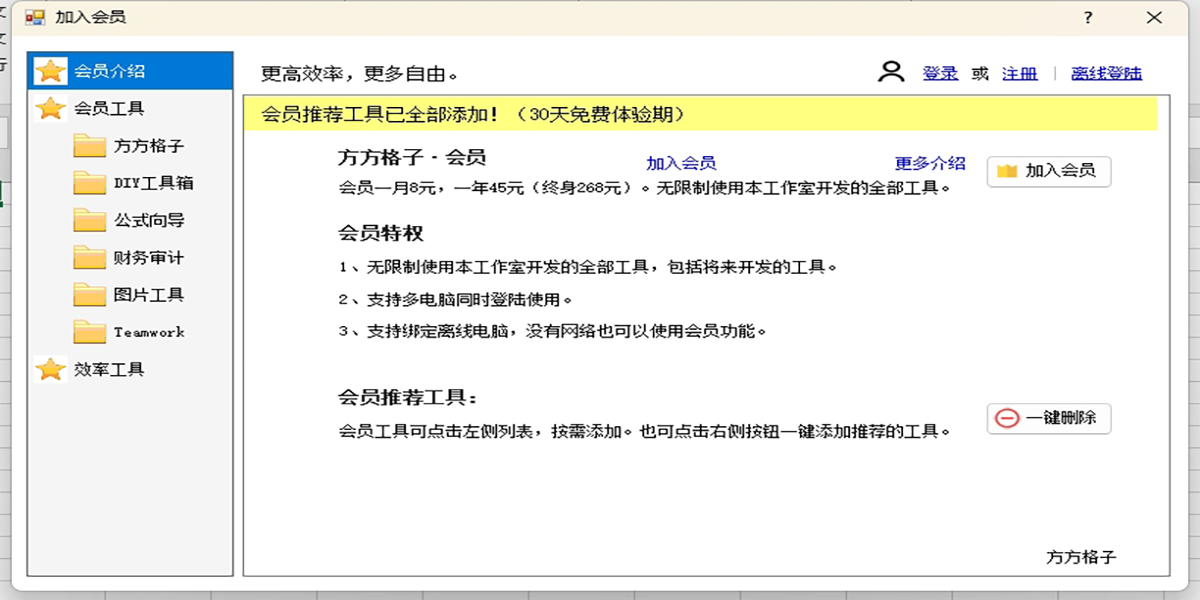Click the 离线登陆 link

pos(1106,73)
